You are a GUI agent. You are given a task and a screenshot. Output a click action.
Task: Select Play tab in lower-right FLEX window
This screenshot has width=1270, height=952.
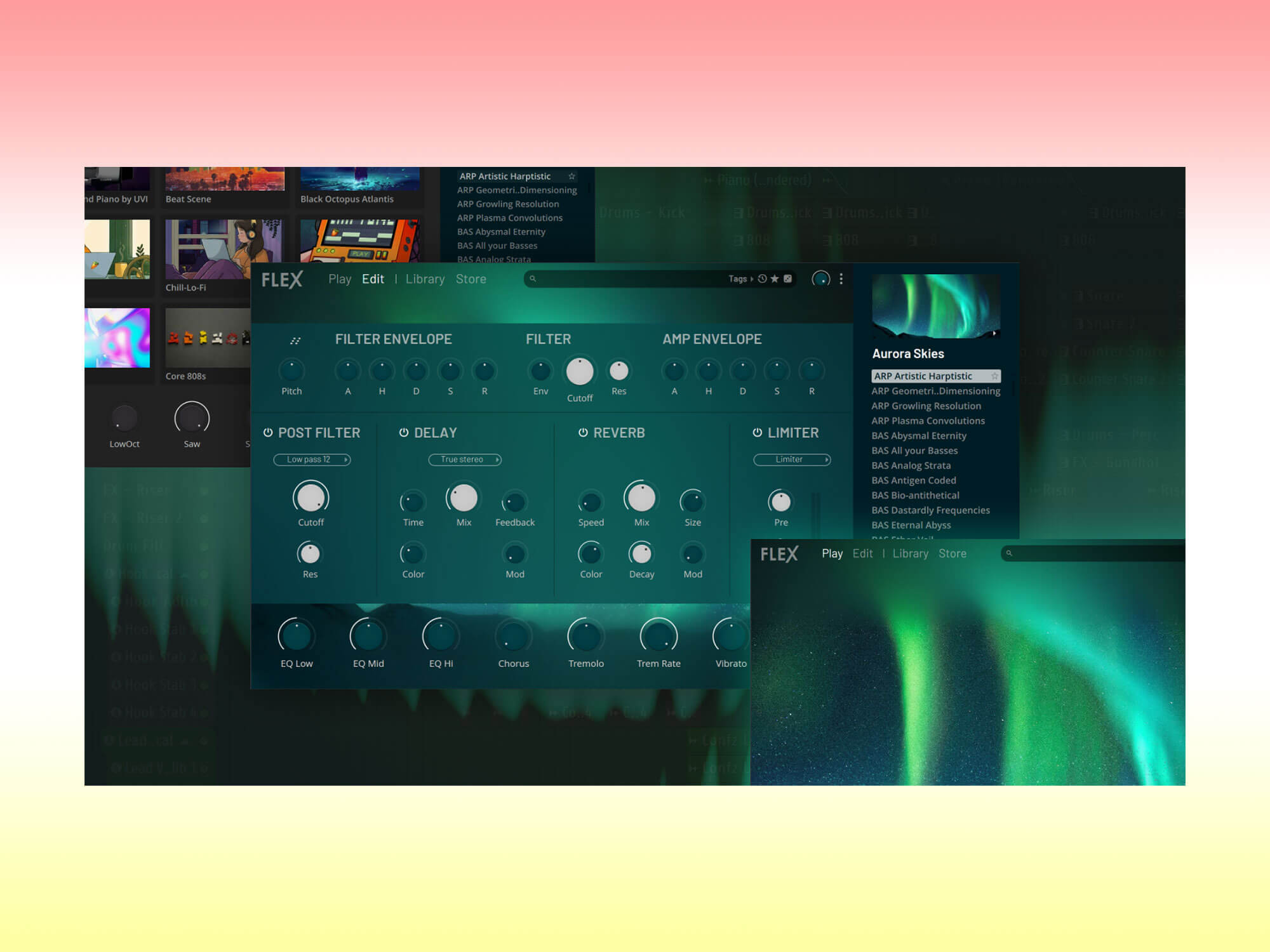(x=832, y=553)
